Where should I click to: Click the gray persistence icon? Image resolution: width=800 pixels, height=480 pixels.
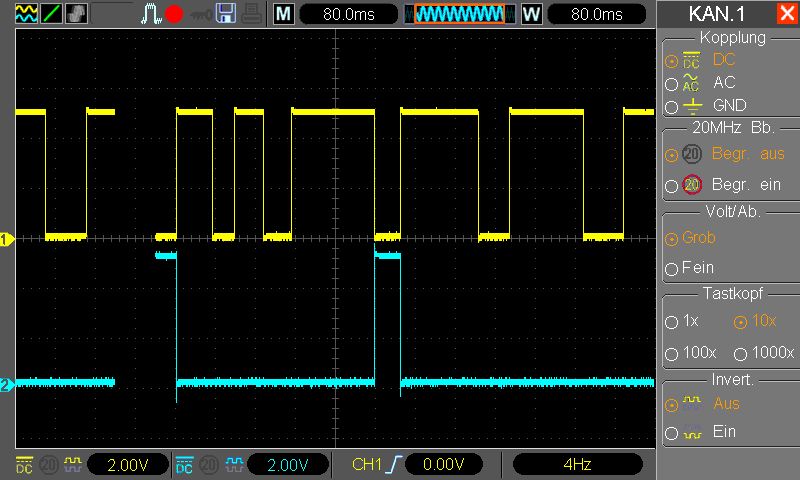(77, 14)
